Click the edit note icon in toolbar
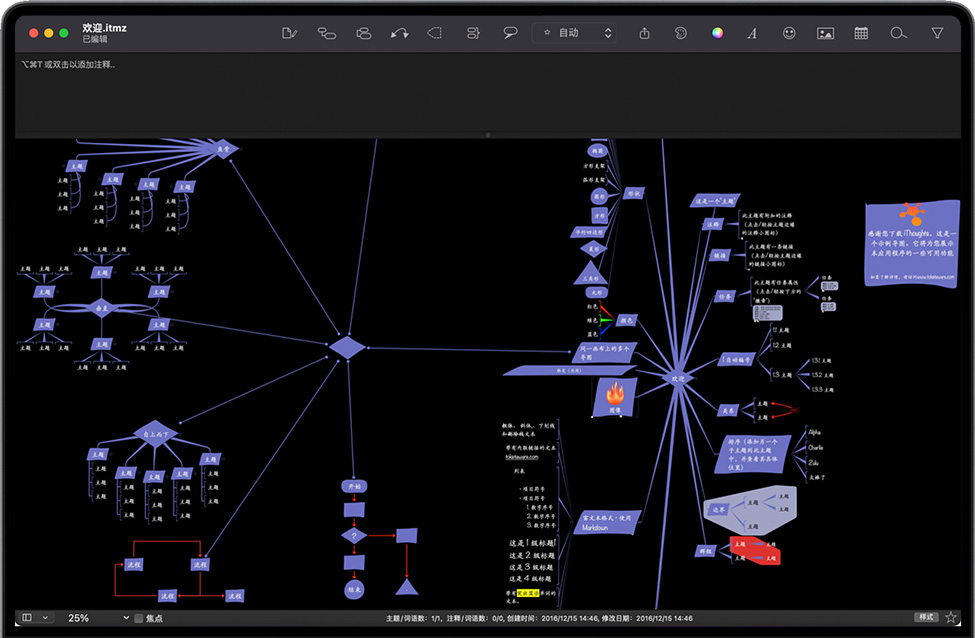The image size is (975, 638). pos(290,33)
